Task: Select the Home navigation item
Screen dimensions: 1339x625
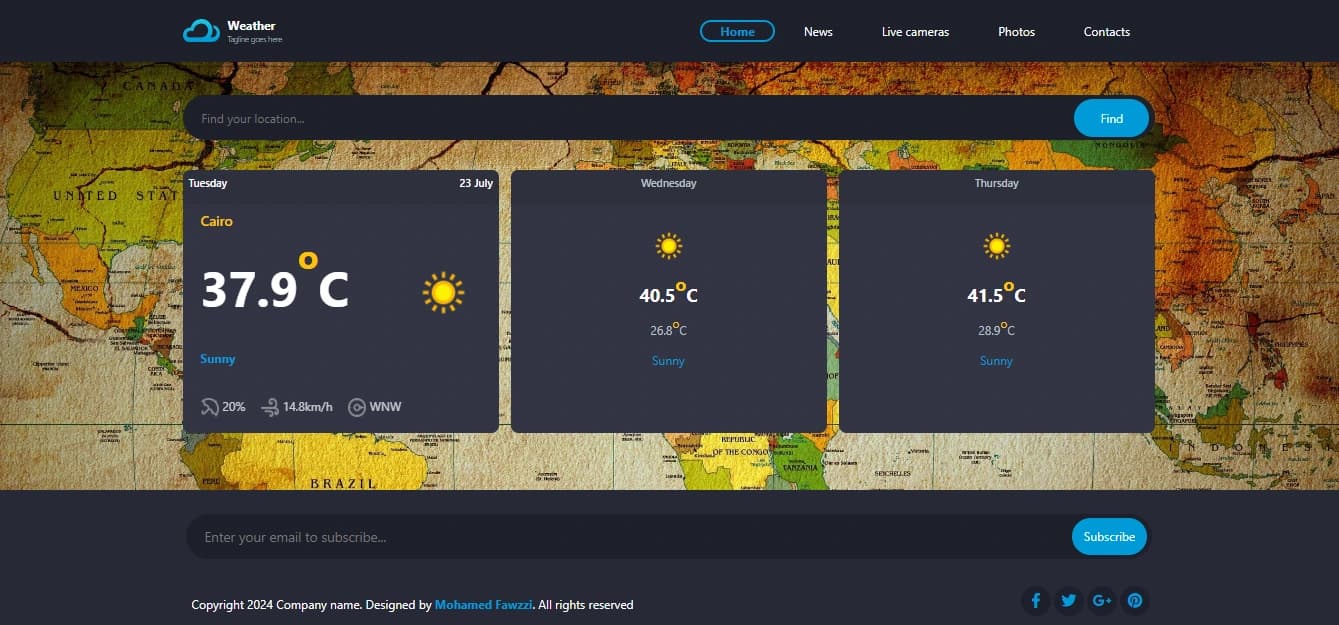Action: point(737,31)
